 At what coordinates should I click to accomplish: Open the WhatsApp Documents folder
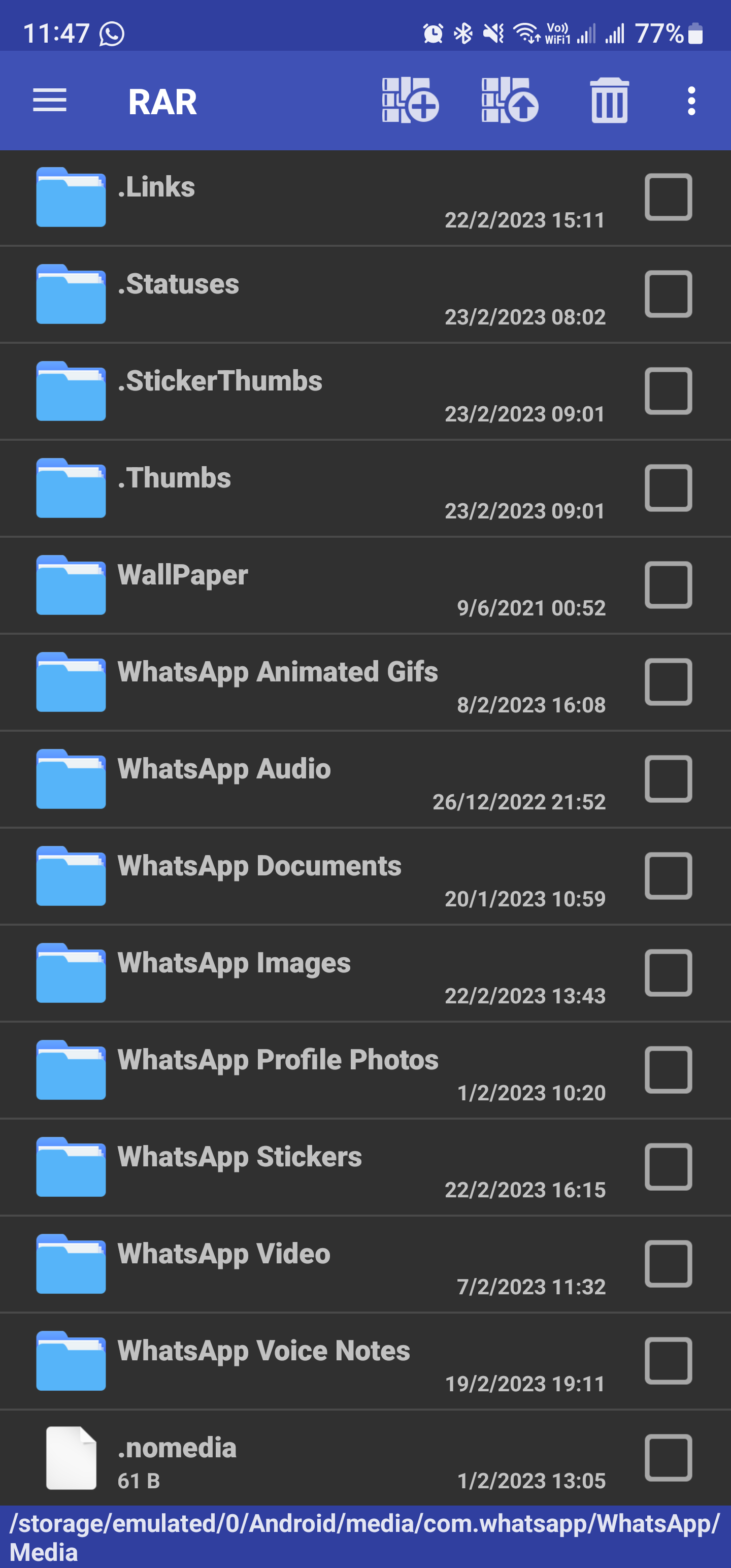point(365,876)
